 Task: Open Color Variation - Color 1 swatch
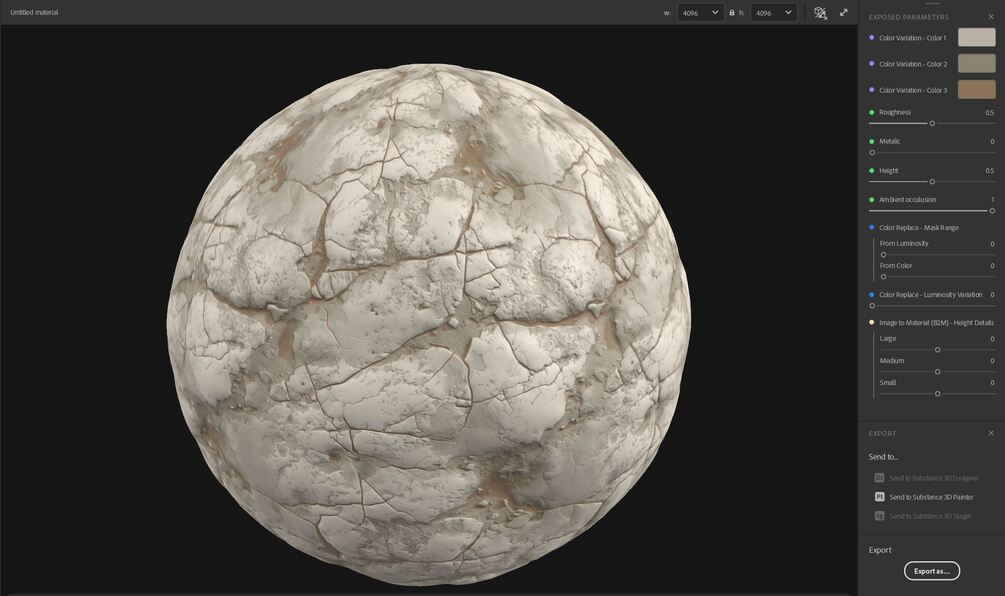(976, 37)
